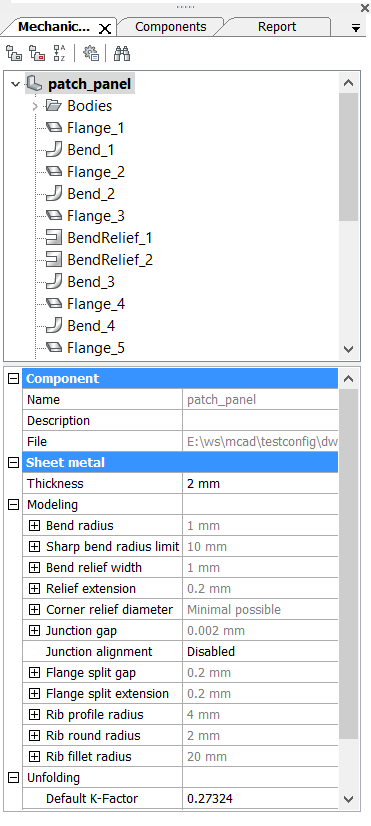Click the first tree grouping toolbar icon
The width and height of the screenshot is (371, 826).
[14, 53]
